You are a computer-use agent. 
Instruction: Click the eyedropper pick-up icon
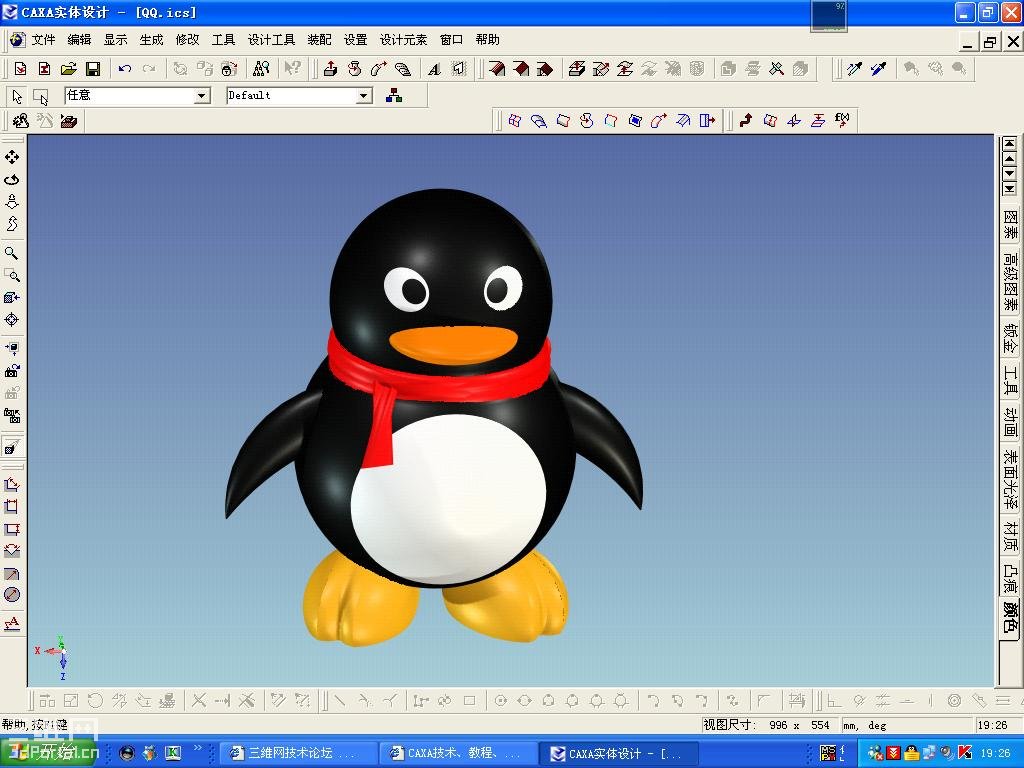tap(854, 69)
